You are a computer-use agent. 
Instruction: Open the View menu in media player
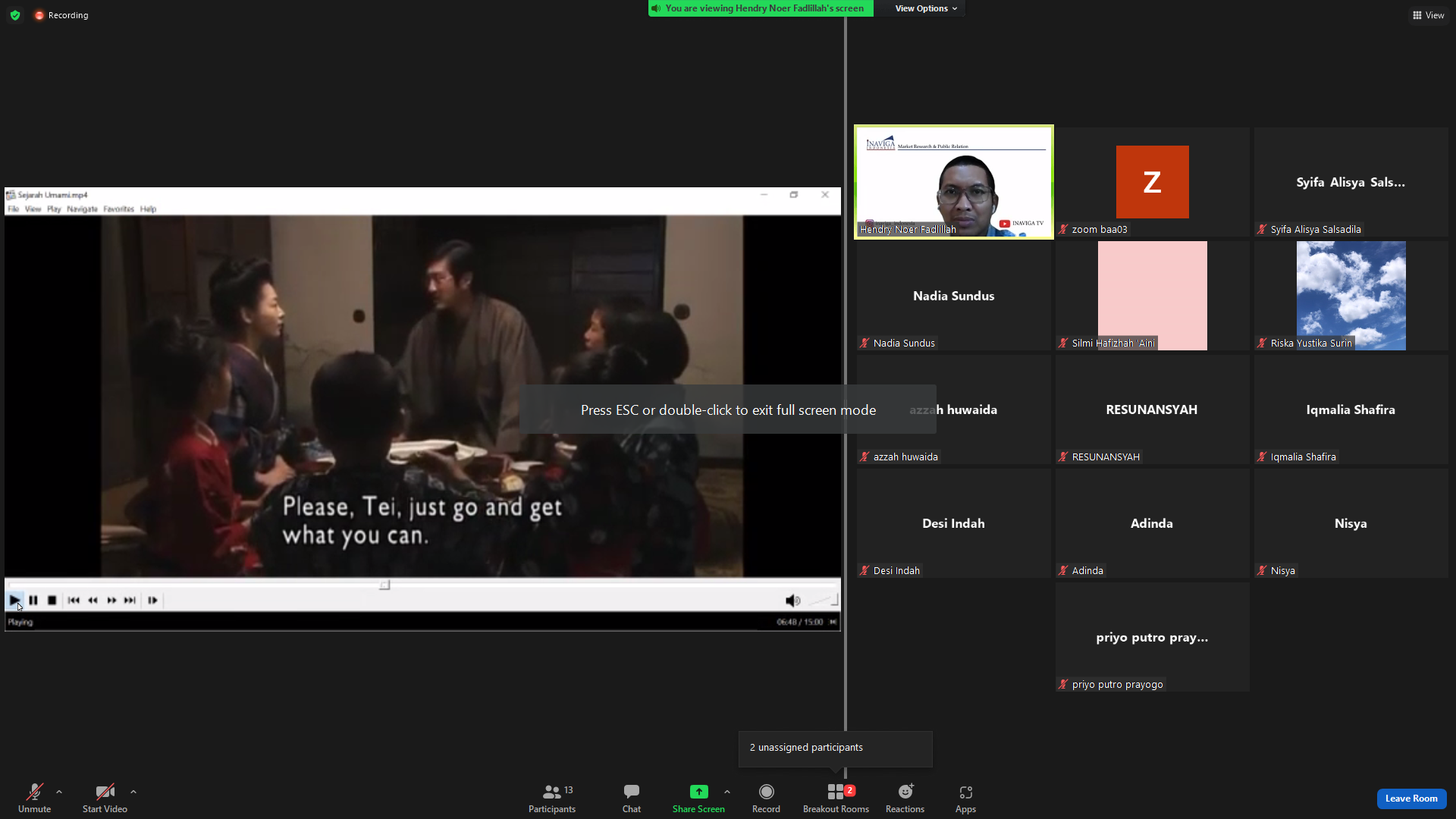click(33, 209)
